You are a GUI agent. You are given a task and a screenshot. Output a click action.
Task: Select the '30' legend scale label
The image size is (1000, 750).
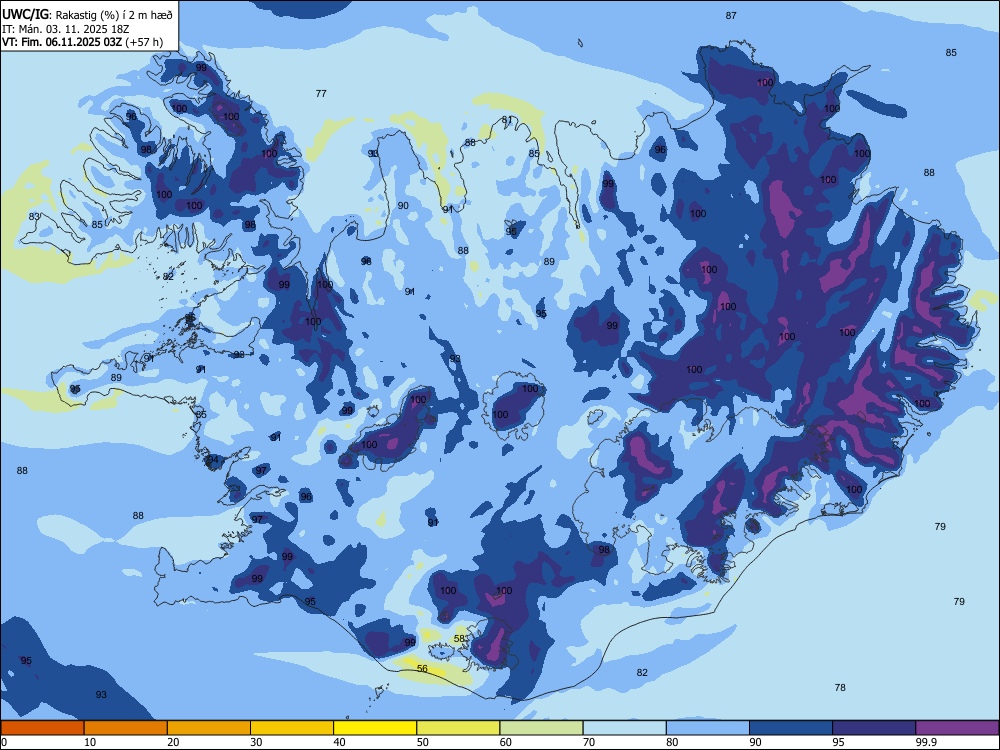coord(256,742)
